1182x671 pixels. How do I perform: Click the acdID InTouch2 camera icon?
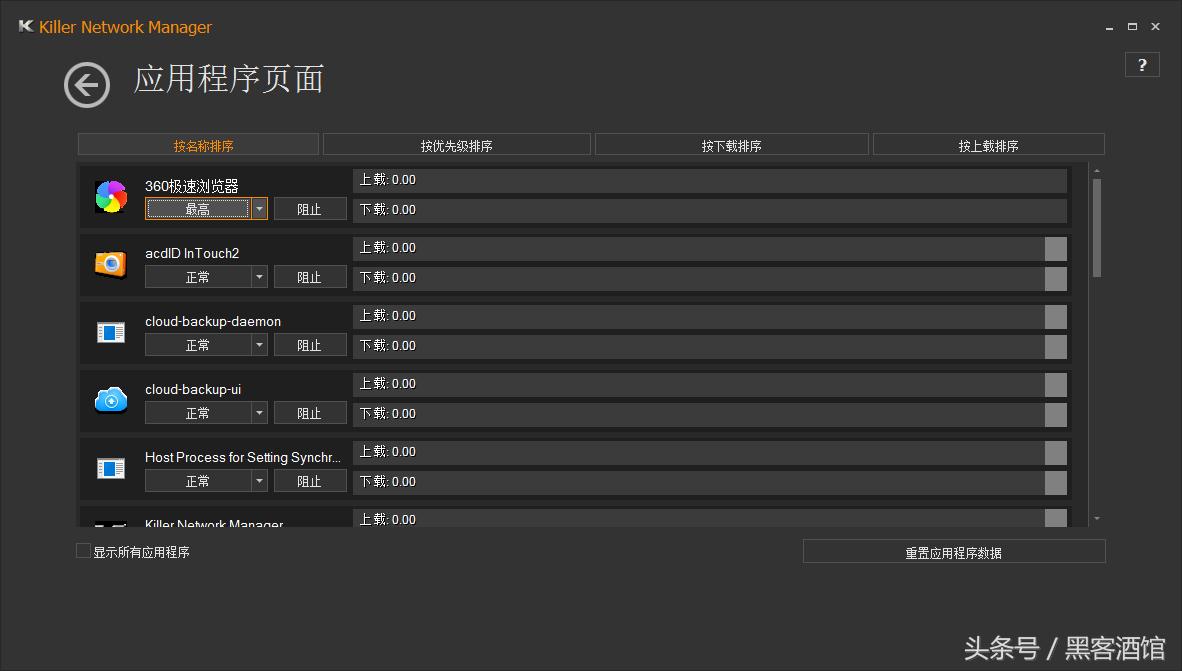click(x=110, y=264)
